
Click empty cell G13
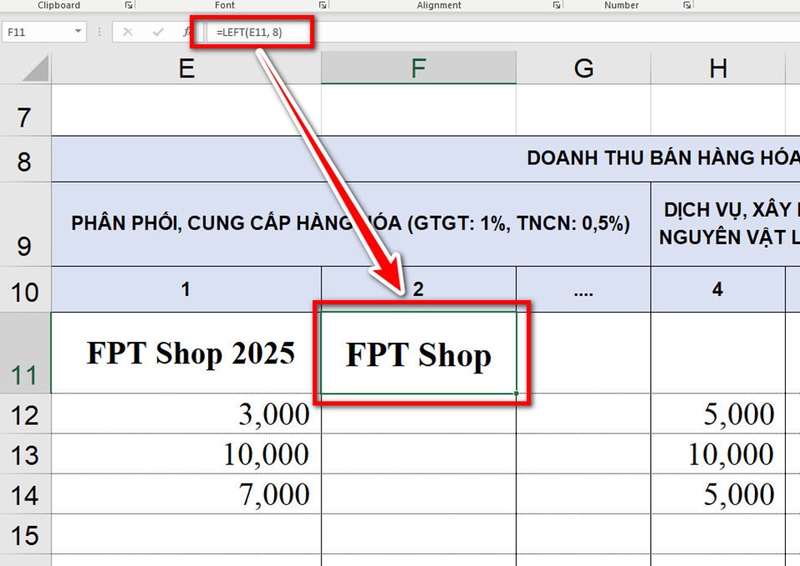coord(583,454)
